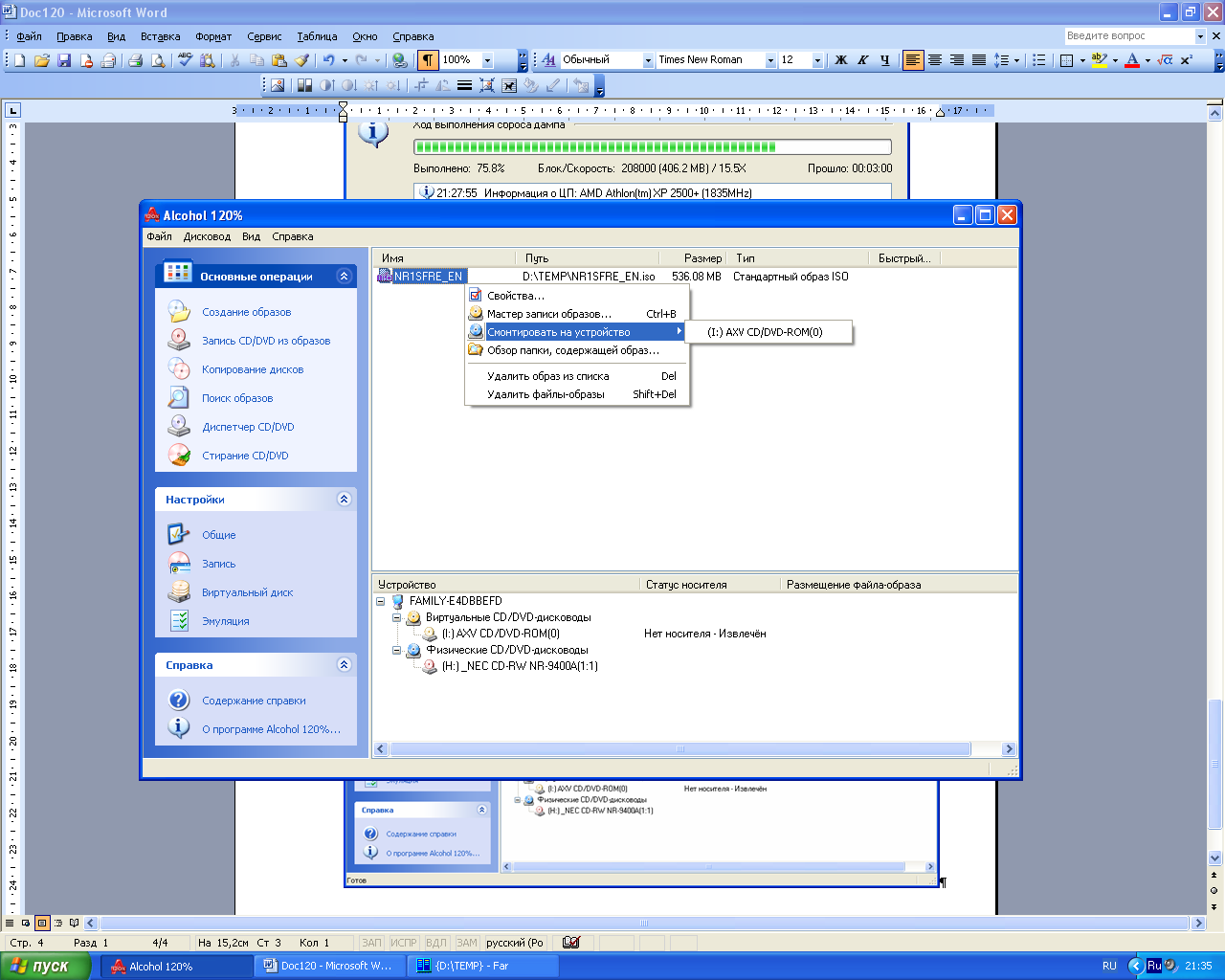Image resolution: width=1225 pixels, height=980 pixels.
Task: Toggle right text alignment in Word
Action: point(957,59)
